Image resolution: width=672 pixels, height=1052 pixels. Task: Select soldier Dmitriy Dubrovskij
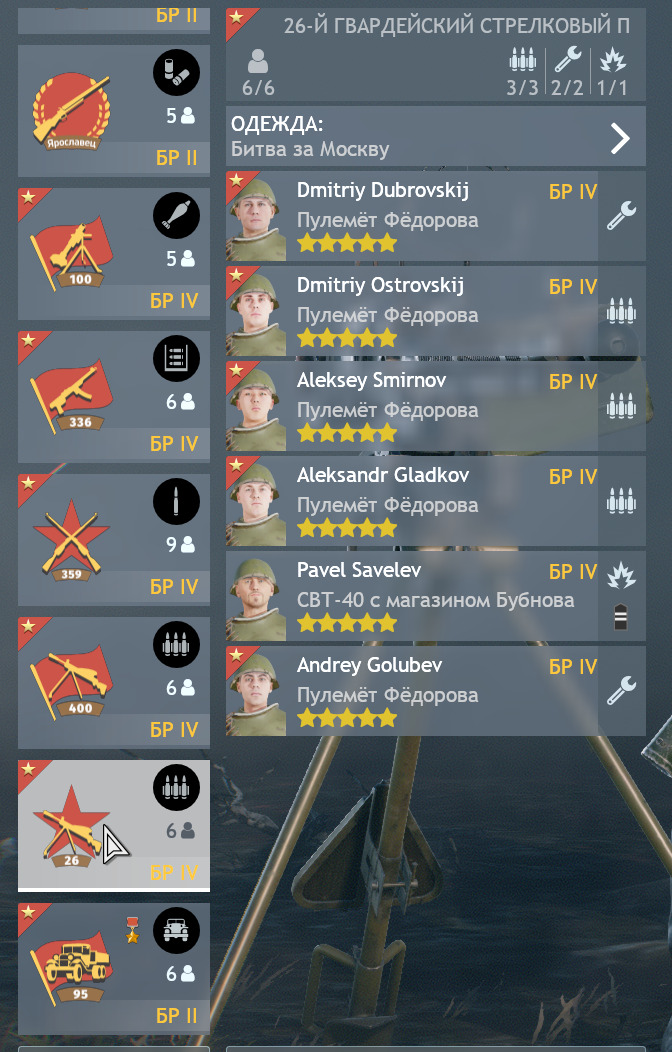click(x=436, y=216)
